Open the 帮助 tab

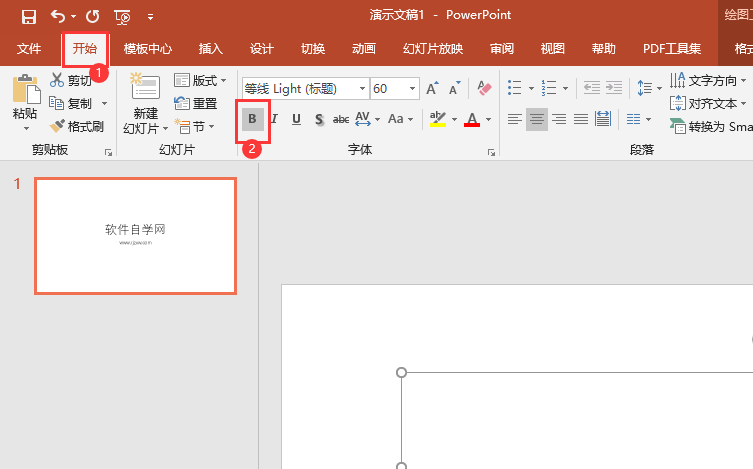tap(604, 48)
